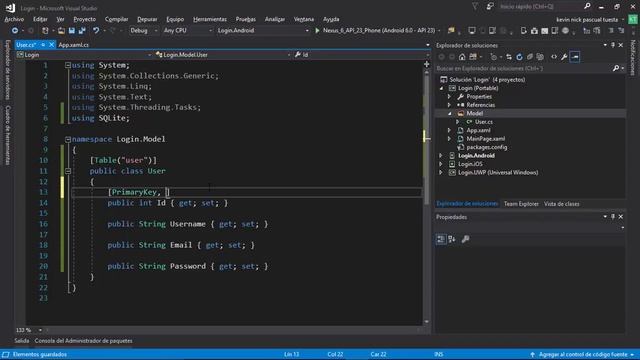640x360 pixels.
Task: Click the Navigate Backward toolbar arrow
Action: tap(15, 31)
